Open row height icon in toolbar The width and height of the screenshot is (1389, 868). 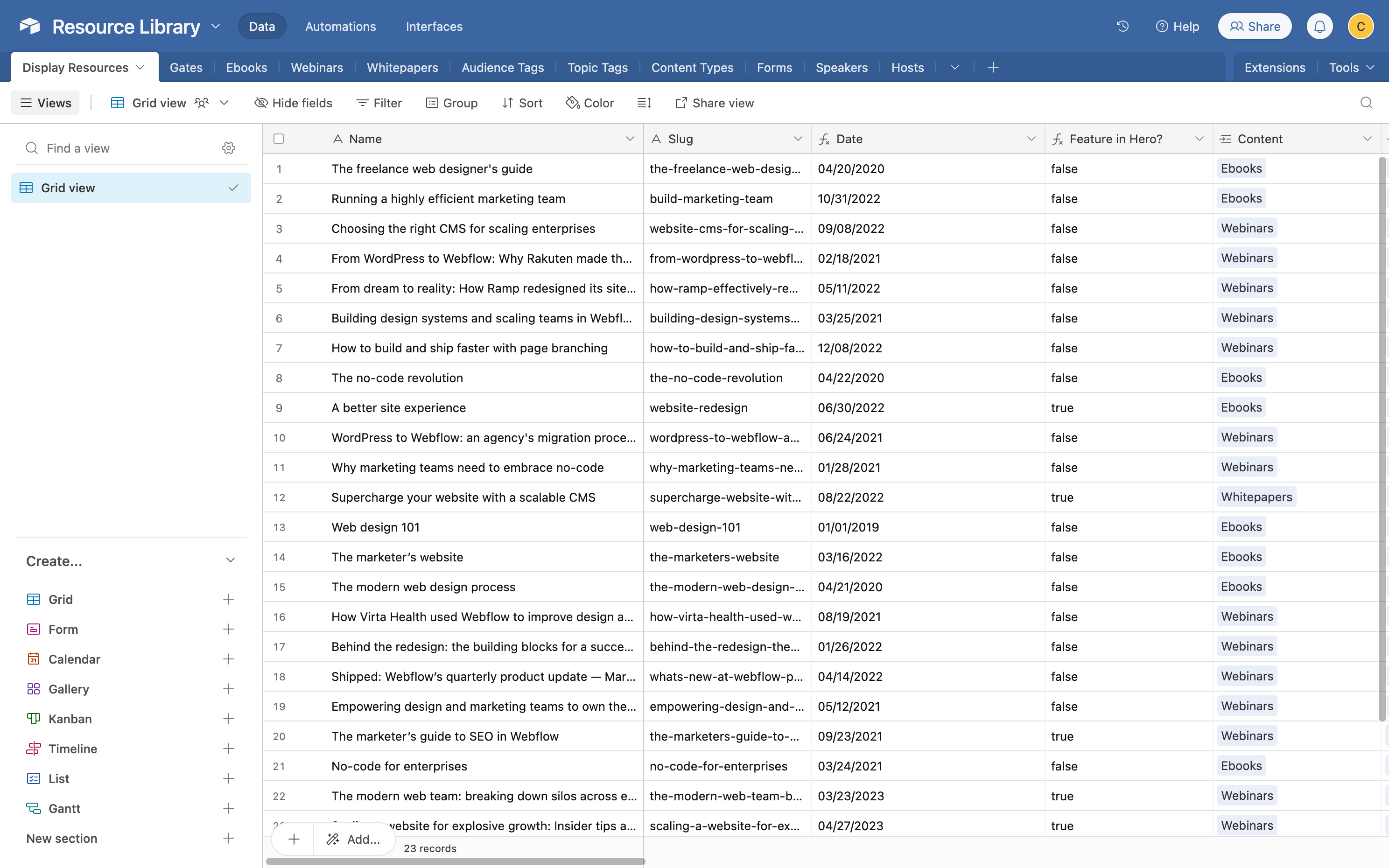pyautogui.click(x=644, y=103)
